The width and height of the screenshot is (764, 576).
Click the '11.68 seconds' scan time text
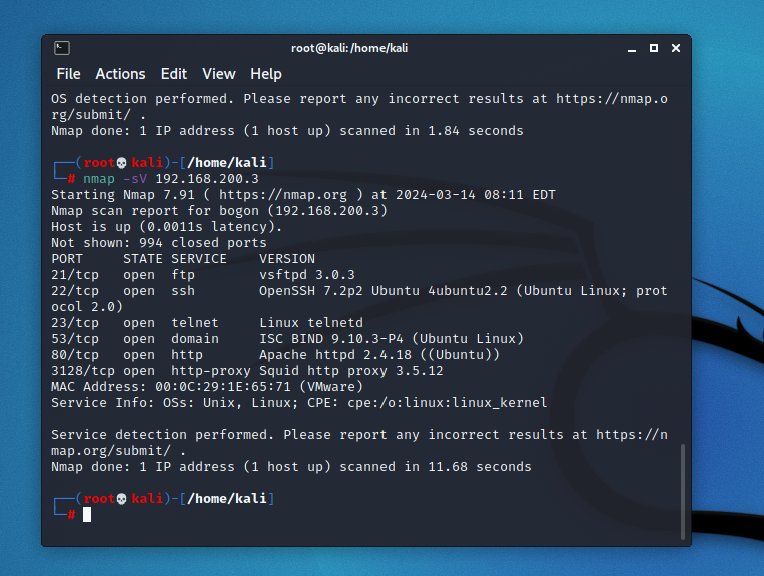pos(480,467)
